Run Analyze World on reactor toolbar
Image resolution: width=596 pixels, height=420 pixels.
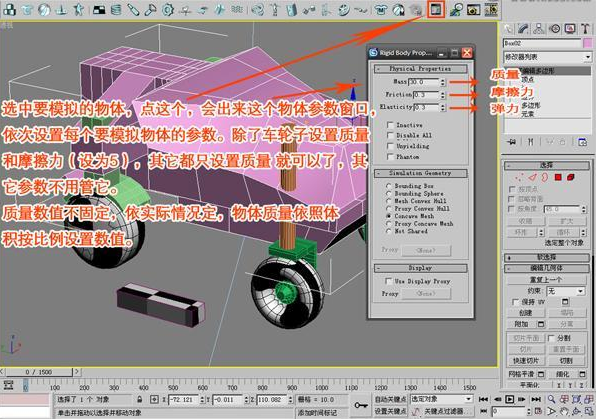(456, 9)
